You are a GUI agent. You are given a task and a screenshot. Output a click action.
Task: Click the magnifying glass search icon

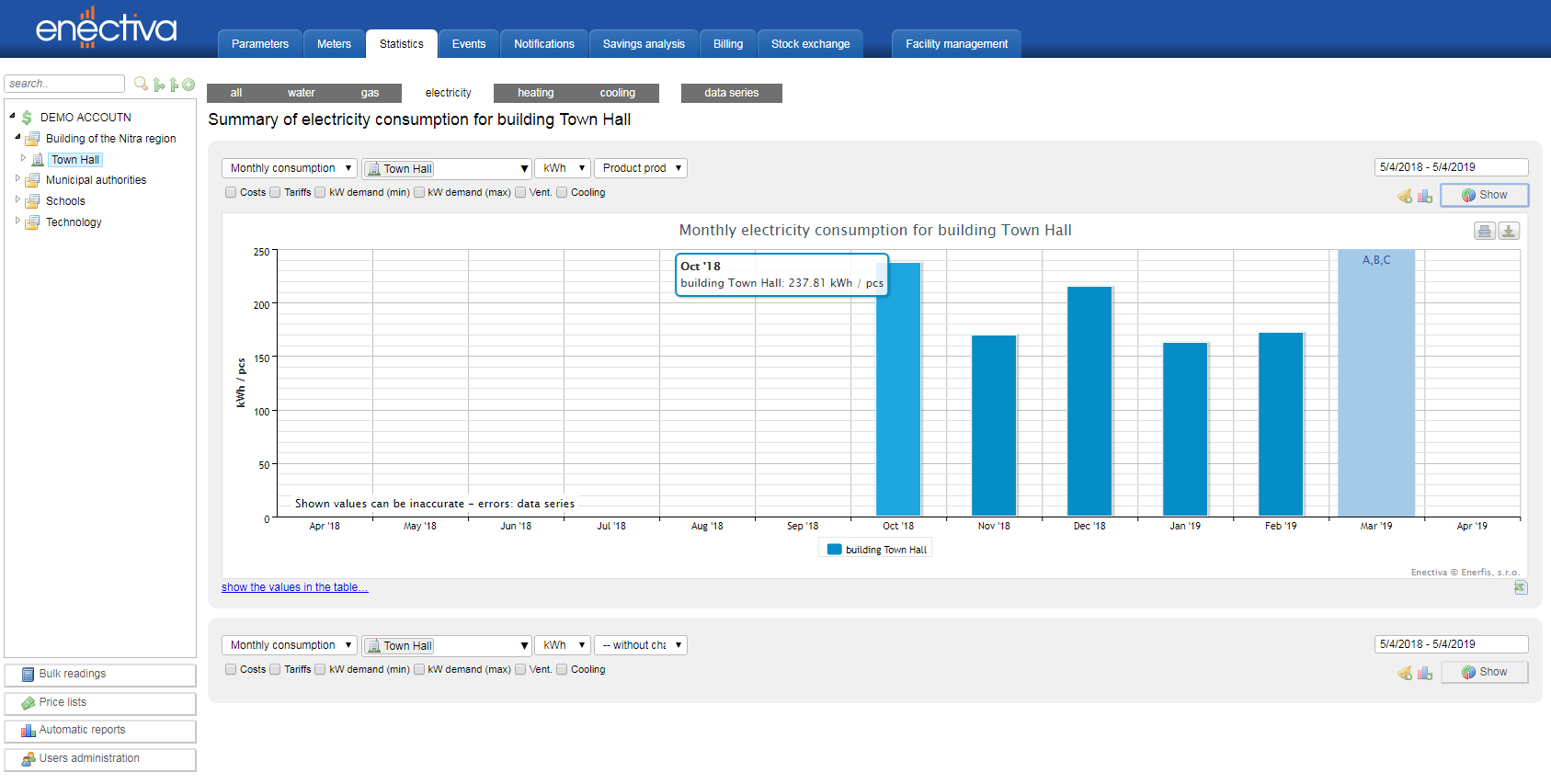pos(141,84)
